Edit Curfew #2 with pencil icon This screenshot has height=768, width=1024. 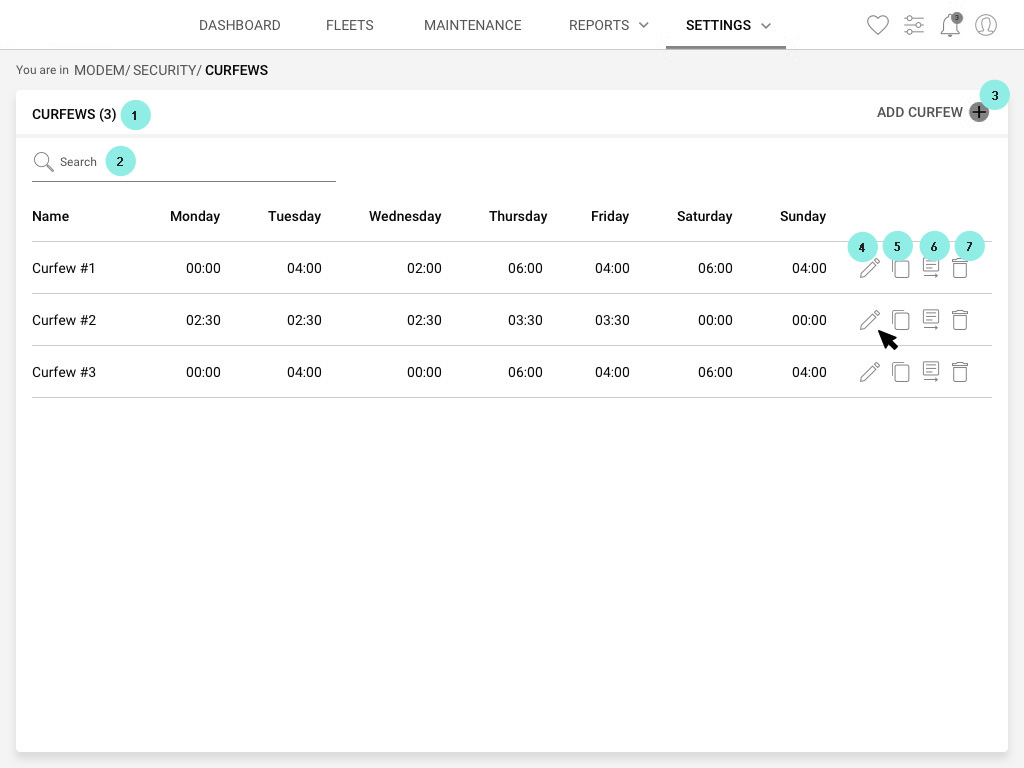point(869,320)
